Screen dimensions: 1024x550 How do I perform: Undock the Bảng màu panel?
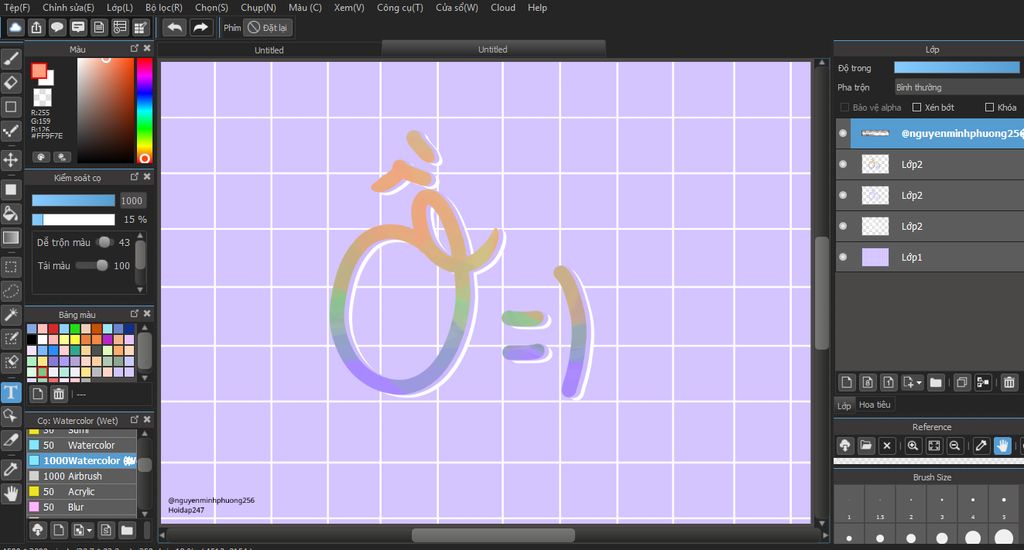(135, 314)
